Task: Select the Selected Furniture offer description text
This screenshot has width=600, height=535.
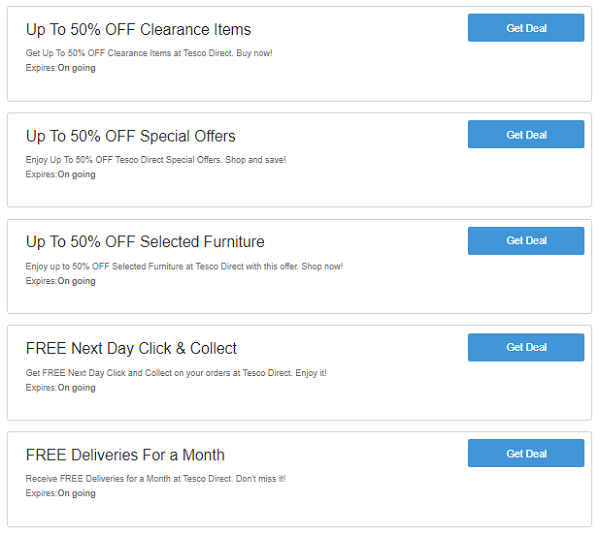Action: (x=184, y=266)
